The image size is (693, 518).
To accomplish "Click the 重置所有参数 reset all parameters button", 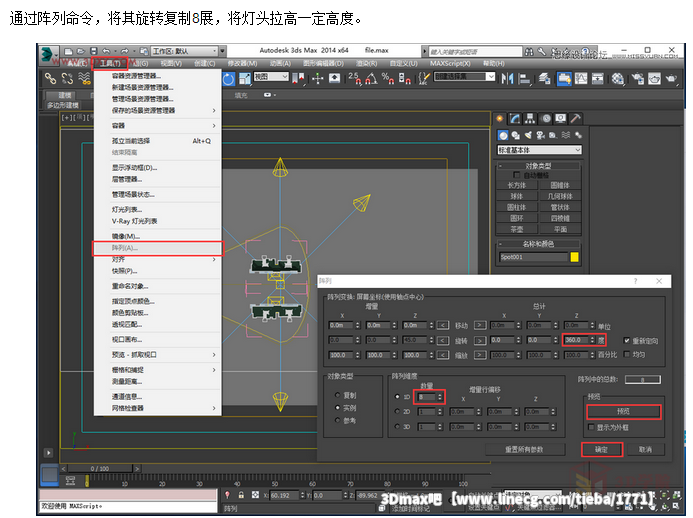I will click(x=525, y=449).
